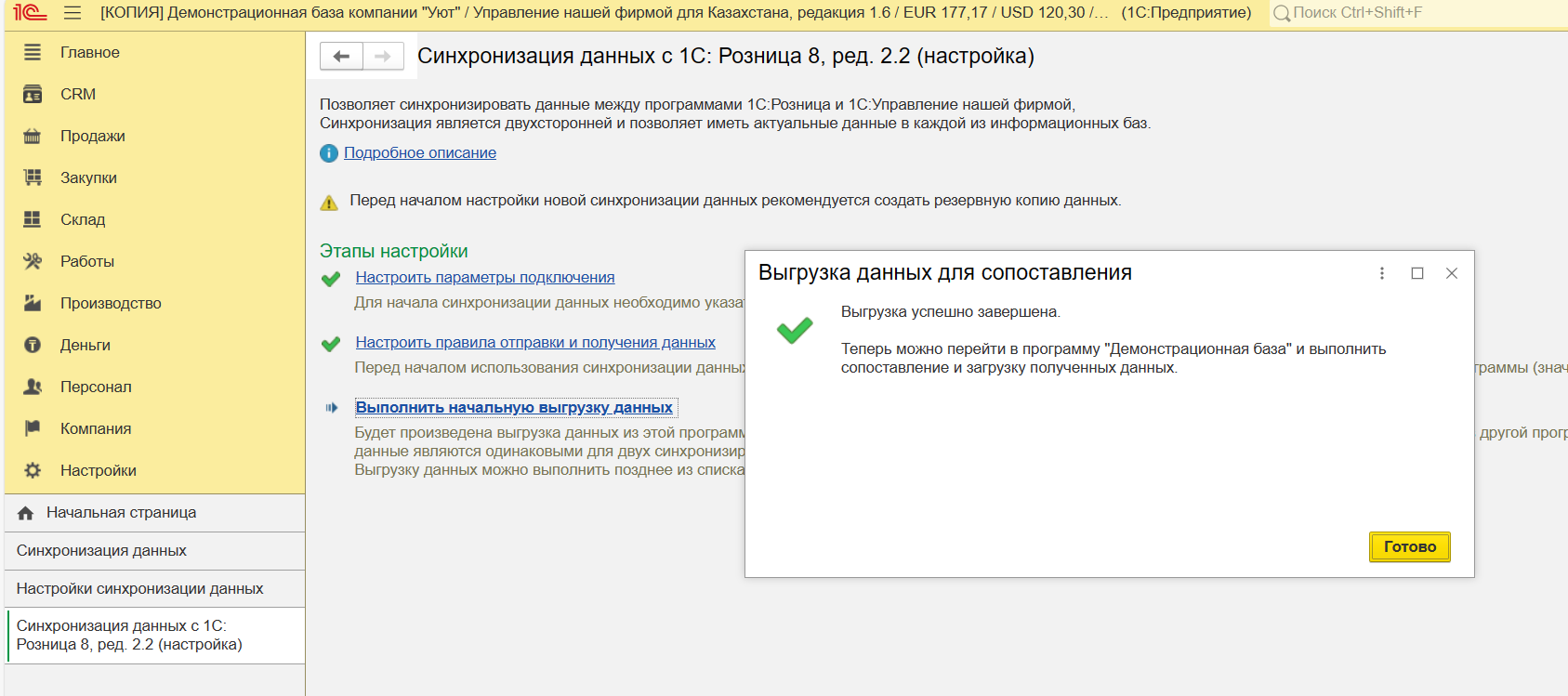Click the Продажи basket icon
The width and height of the screenshot is (1568, 696).
coord(33,136)
